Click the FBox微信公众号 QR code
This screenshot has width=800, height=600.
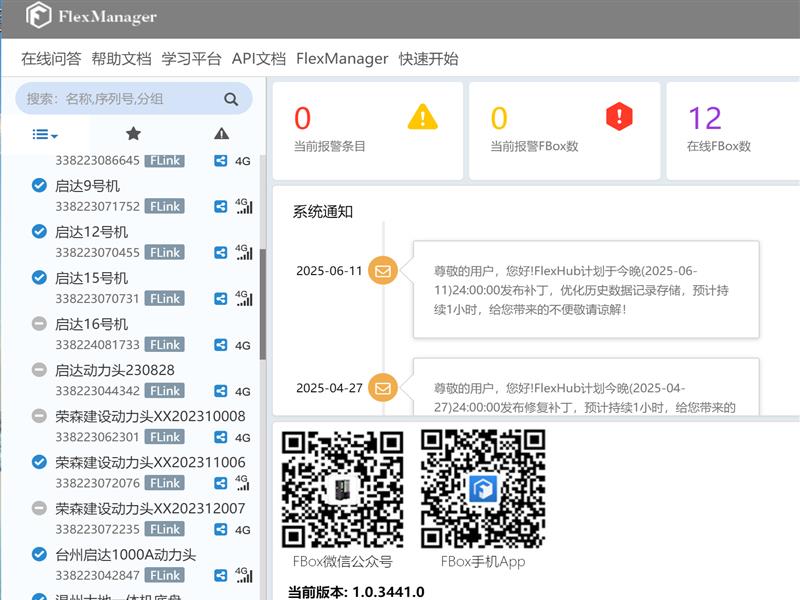coord(342,489)
